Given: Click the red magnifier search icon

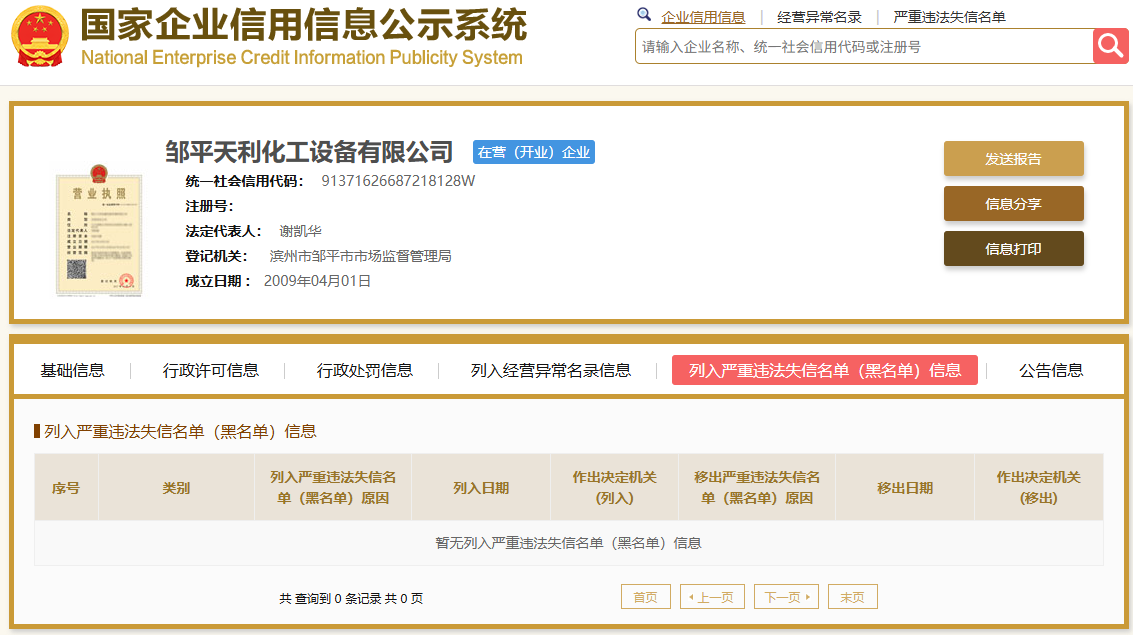Looking at the screenshot, I should click(x=1110, y=46).
